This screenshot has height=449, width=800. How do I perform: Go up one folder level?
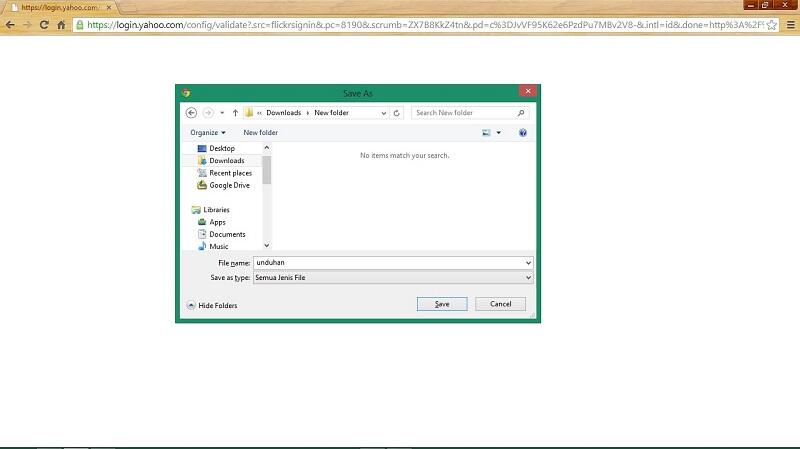[235, 113]
